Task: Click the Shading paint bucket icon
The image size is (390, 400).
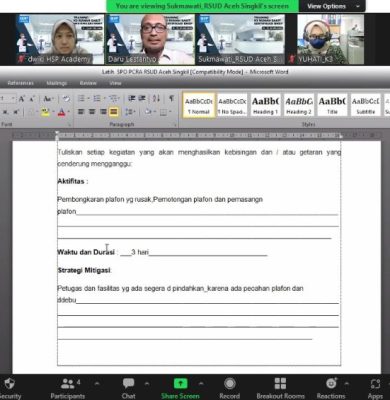Action: point(148,112)
